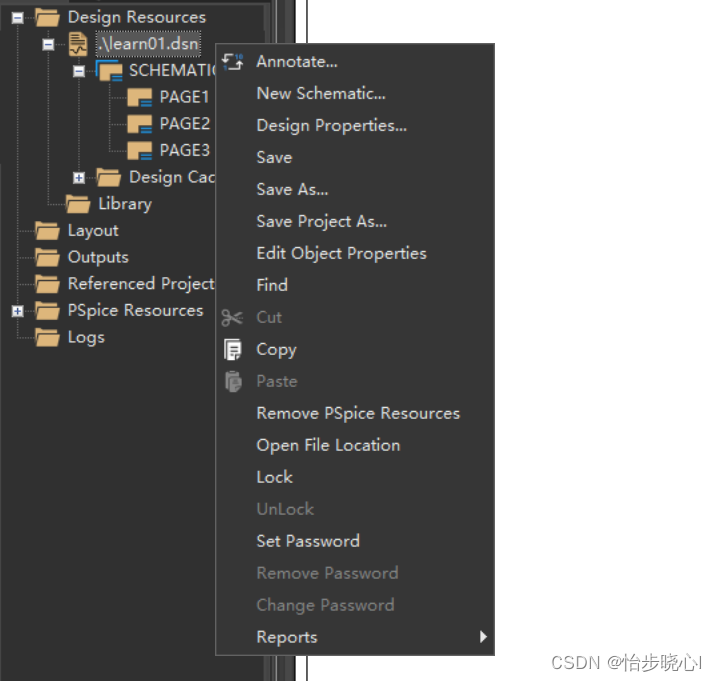This screenshot has width=717, height=681.
Task: Select Design Properties menu entry
Action: pos(331,126)
